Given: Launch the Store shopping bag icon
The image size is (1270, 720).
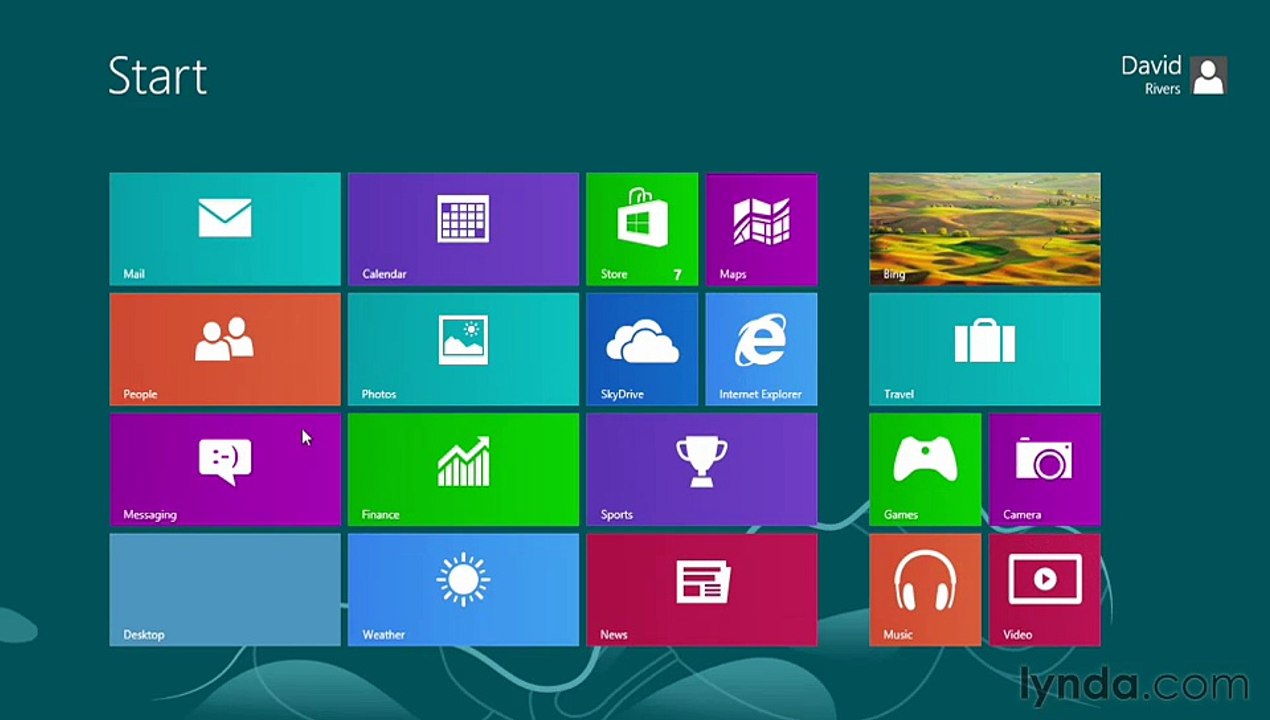Looking at the screenshot, I should point(642,217).
